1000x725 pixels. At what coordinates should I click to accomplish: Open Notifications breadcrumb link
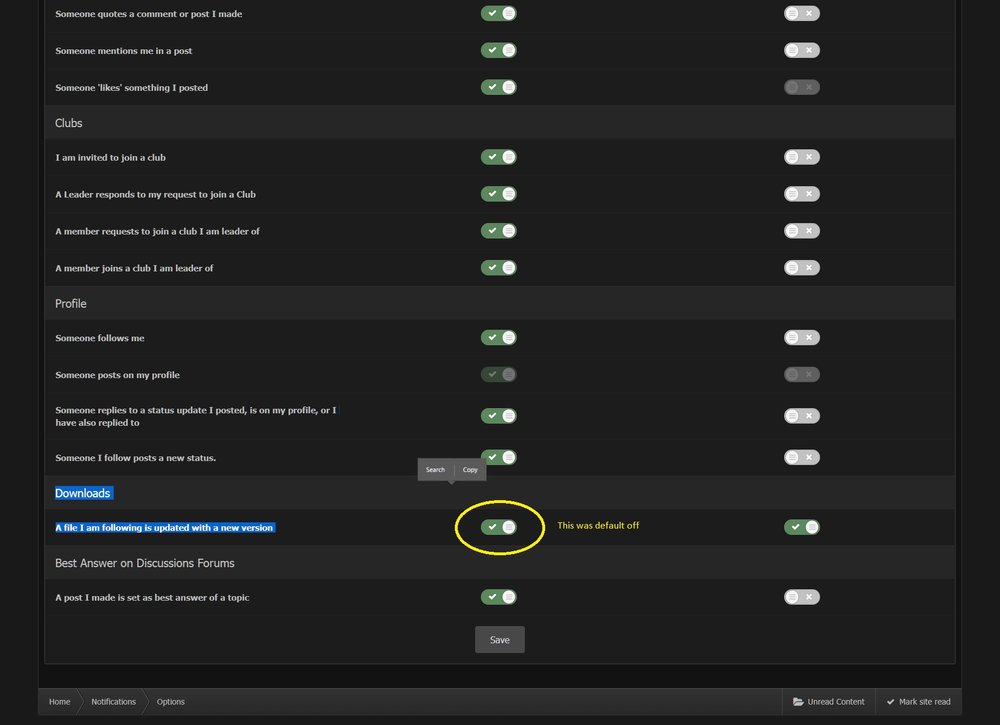coord(114,701)
